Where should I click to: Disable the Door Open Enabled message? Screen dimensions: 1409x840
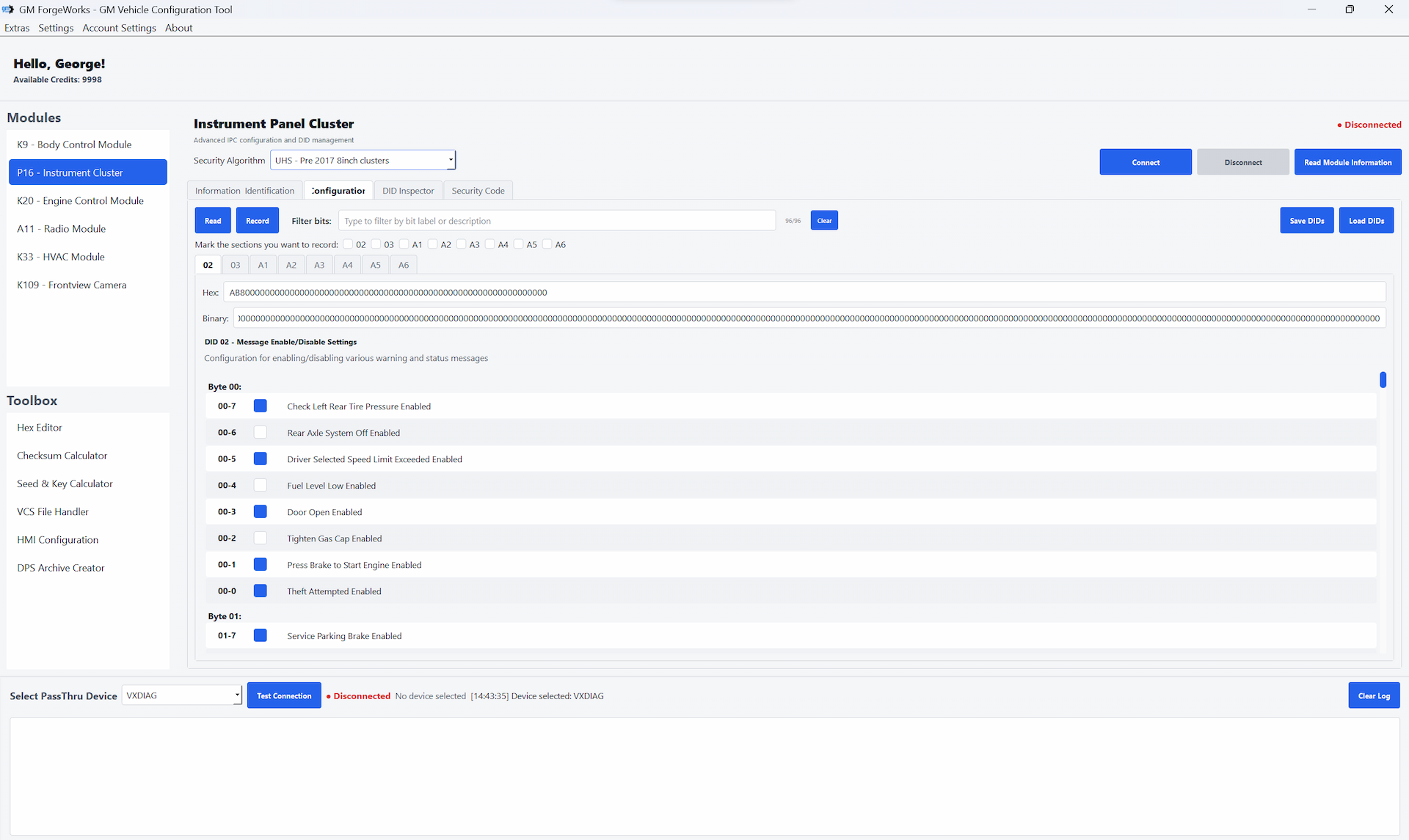click(x=260, y=511)
